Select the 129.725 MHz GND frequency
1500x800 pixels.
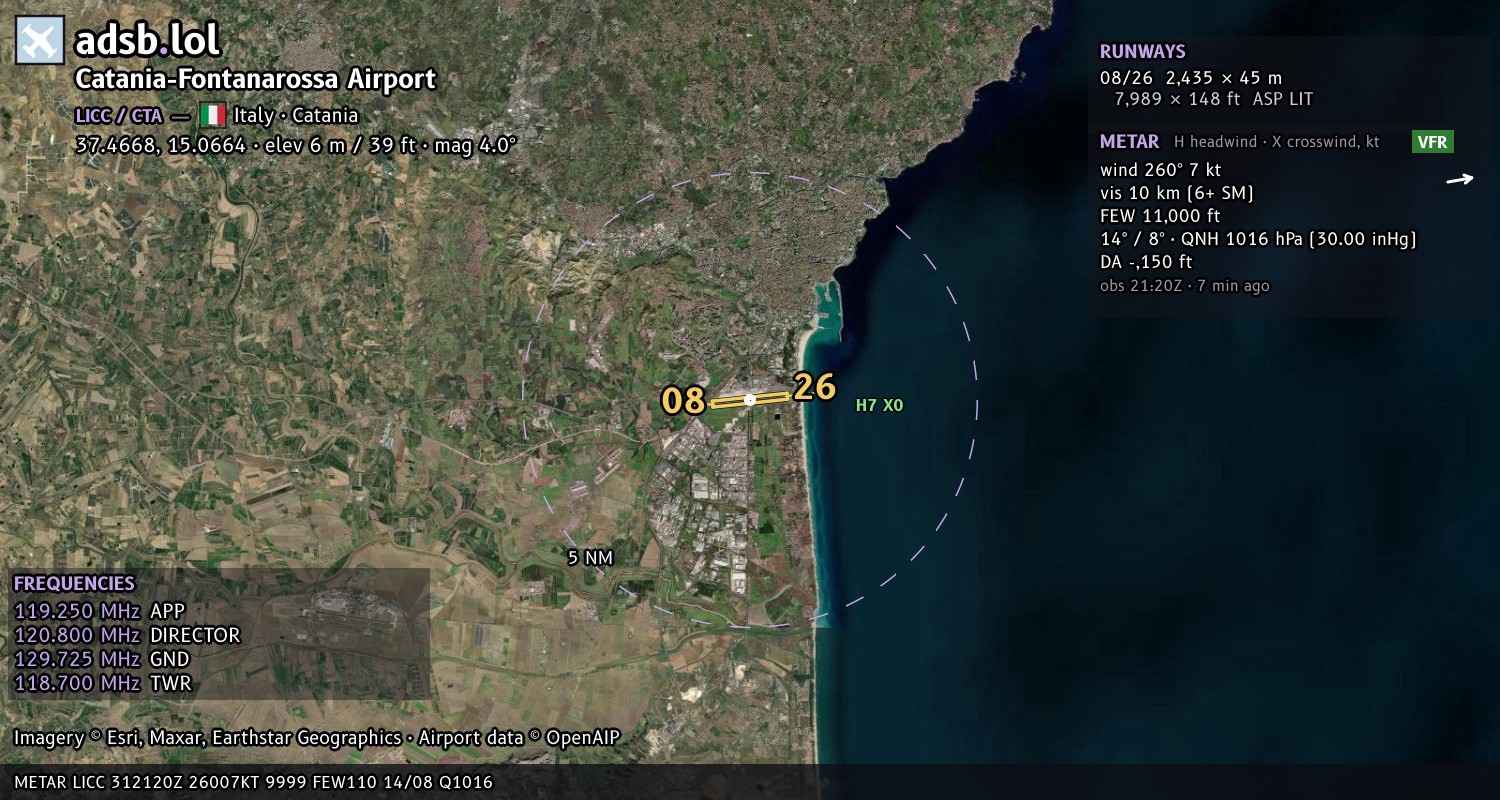coord(102,659)
